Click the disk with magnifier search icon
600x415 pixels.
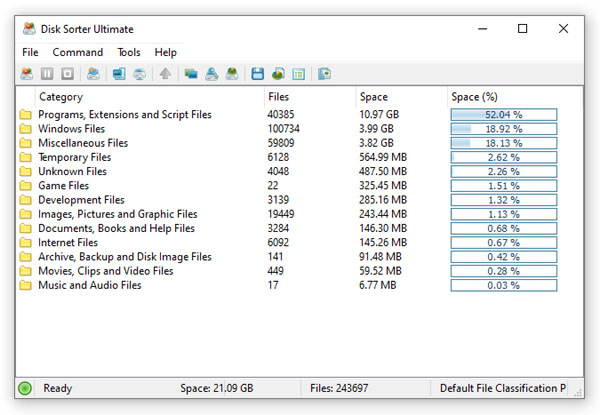[x=212, y=73]
